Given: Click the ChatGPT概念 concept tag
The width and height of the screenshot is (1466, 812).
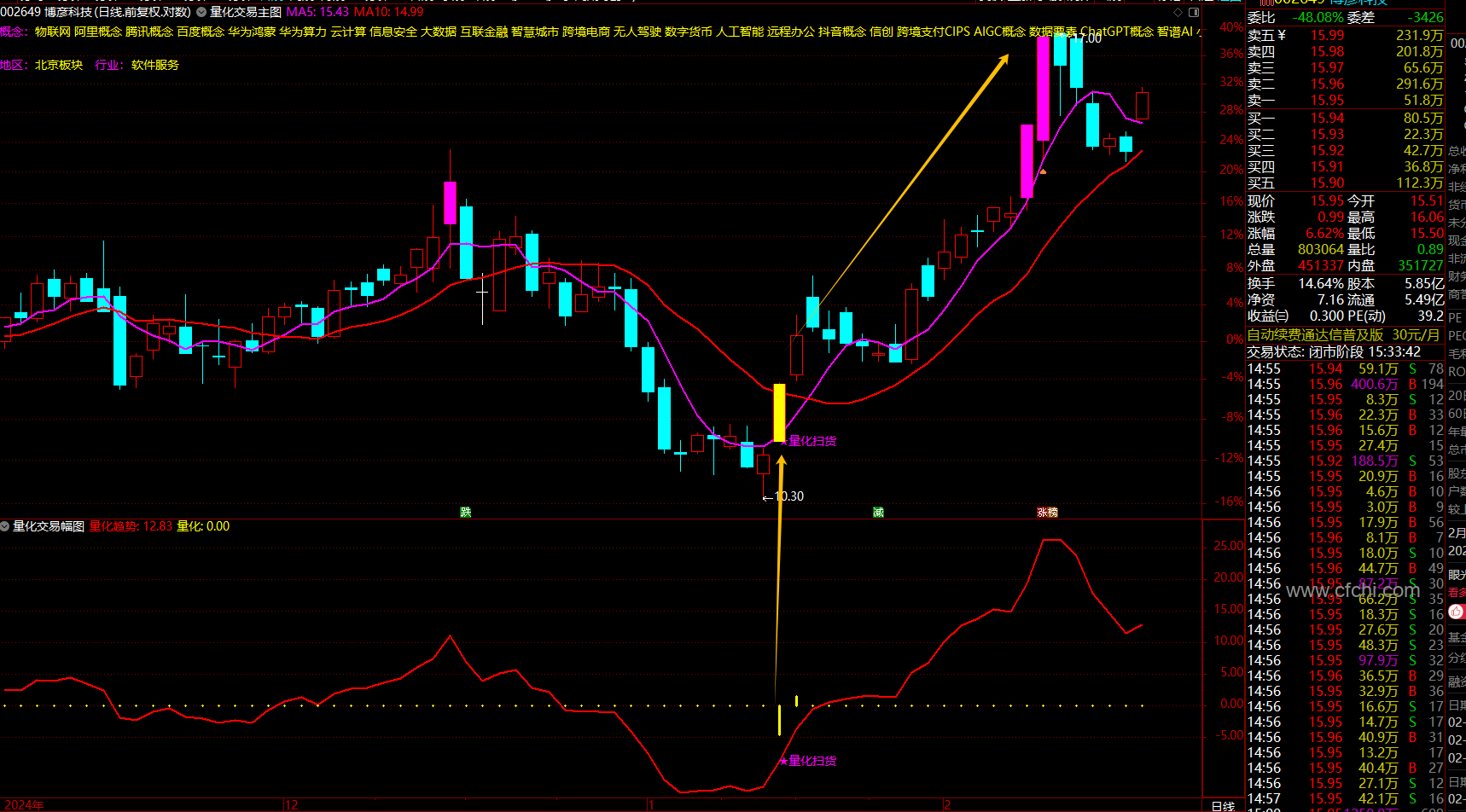Looking at the screenshot, I should point(1117,32).
